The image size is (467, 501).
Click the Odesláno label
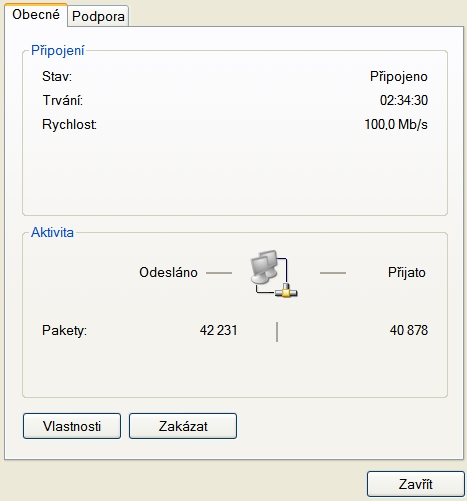[168, 272]
